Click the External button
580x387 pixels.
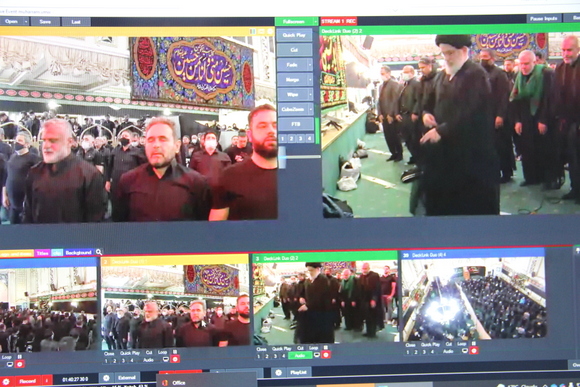[x=127, y=378]
